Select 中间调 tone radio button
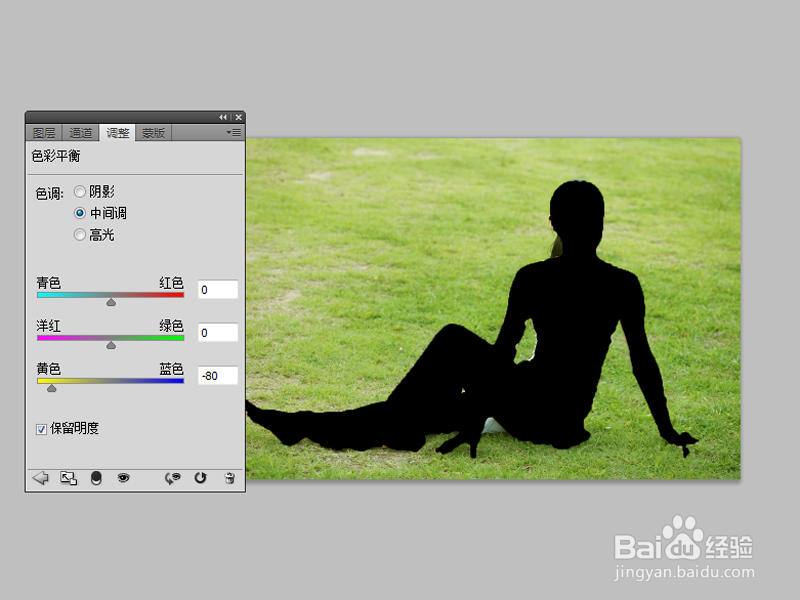Image resolution: width=800 pixels, height=600 pixels. coord(80,213)
